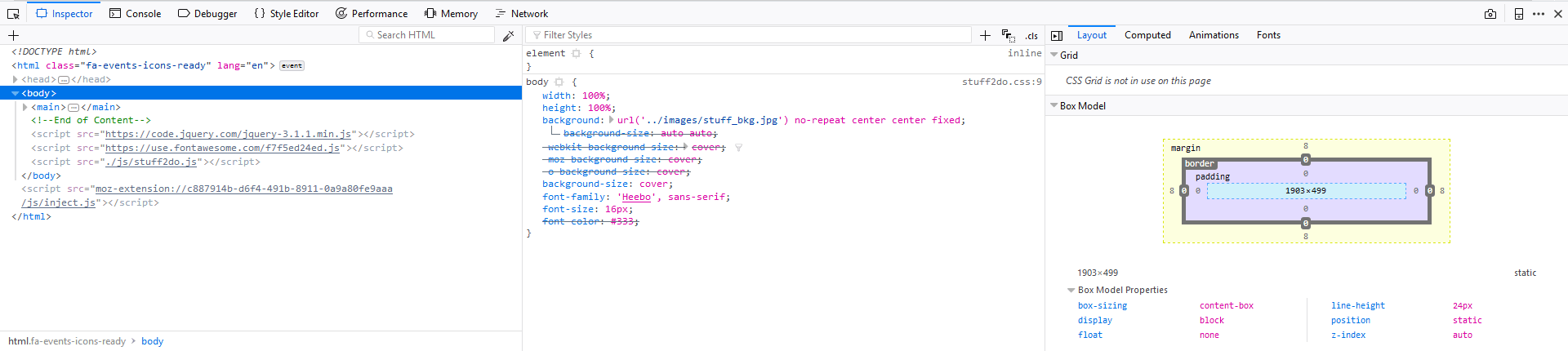The height and width of the screenshot is (351, 1568).
Task: Take a screenshot with the camera icon
Action: click(1490, 14)
